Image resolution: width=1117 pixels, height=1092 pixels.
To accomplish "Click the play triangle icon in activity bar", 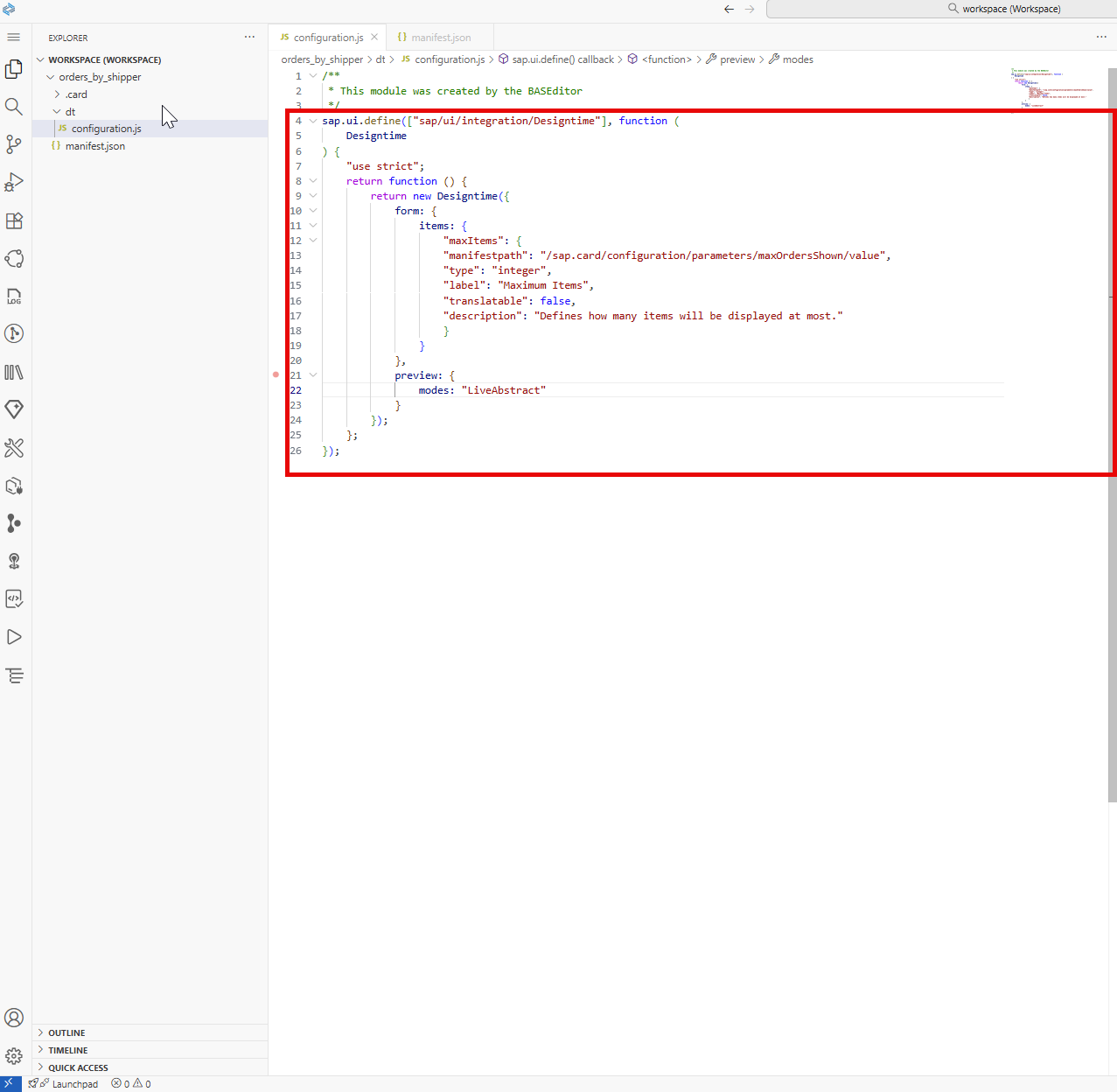I will pos(14,637).
